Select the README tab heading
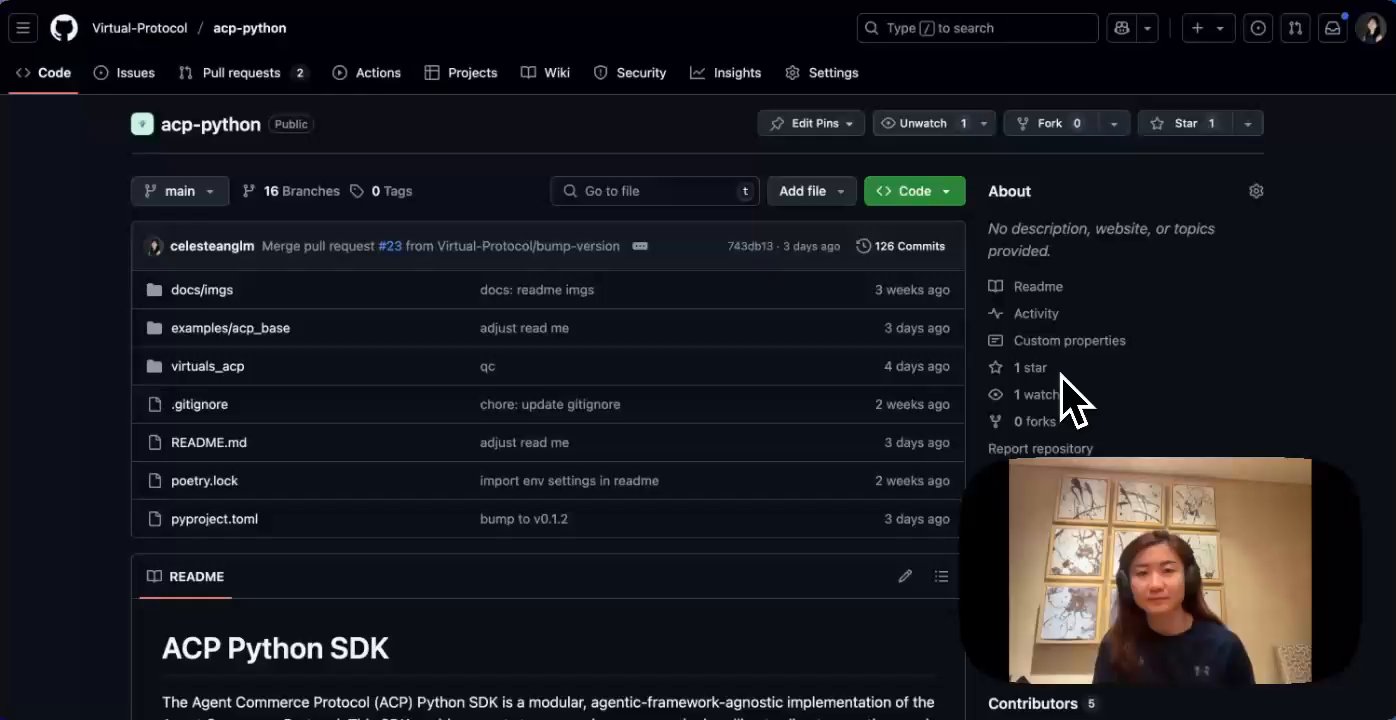This screenshot has height=720, width=1396. (185, 576)
